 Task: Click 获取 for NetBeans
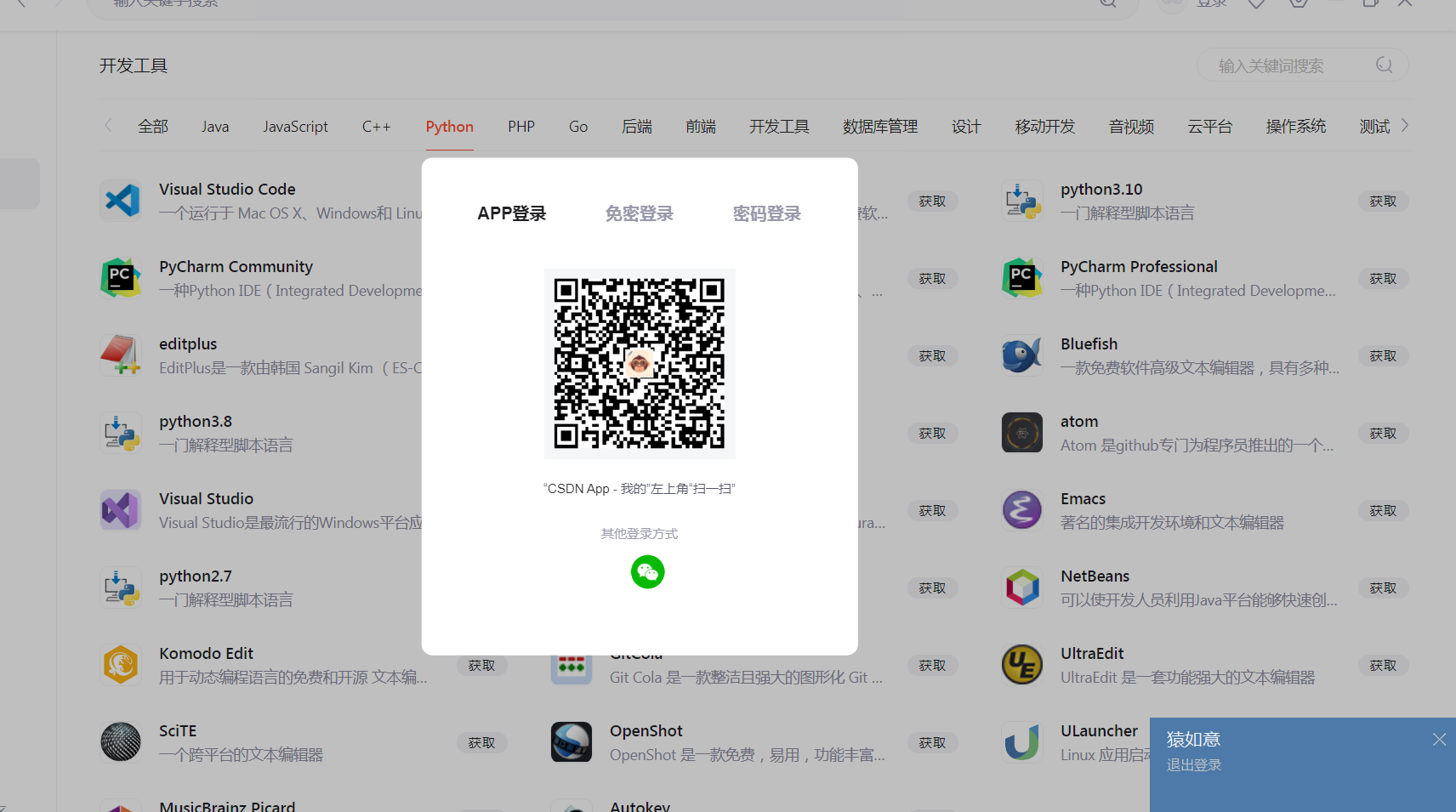(x=1384, y=588)
